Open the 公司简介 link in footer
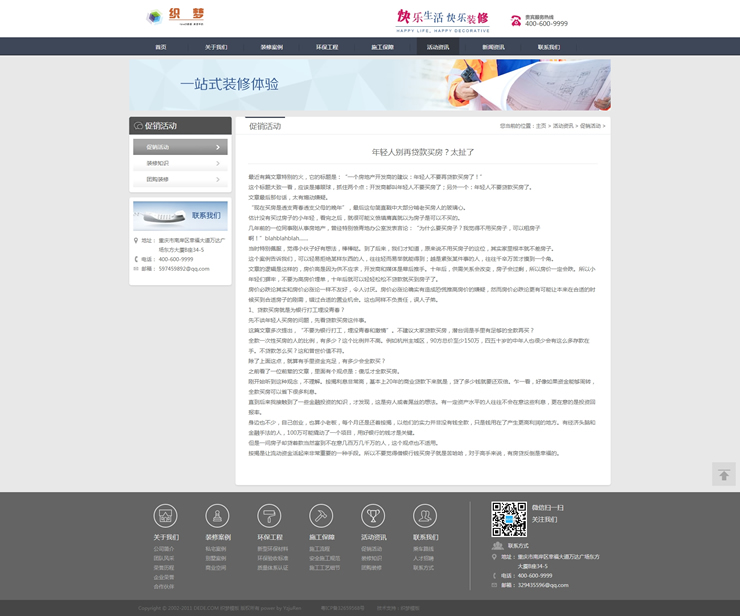This screenshot has width=740, height=616. (x=163, y=549)
